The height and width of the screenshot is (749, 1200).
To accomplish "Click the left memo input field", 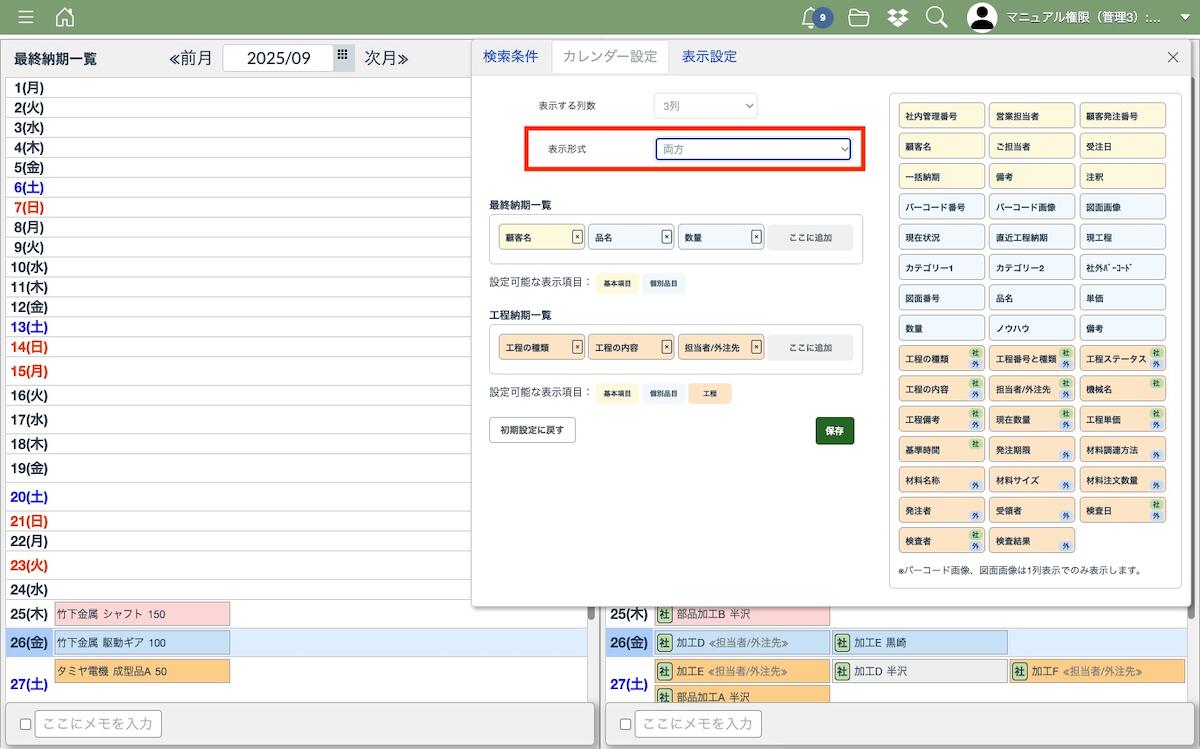I will [x=98, y=724].
